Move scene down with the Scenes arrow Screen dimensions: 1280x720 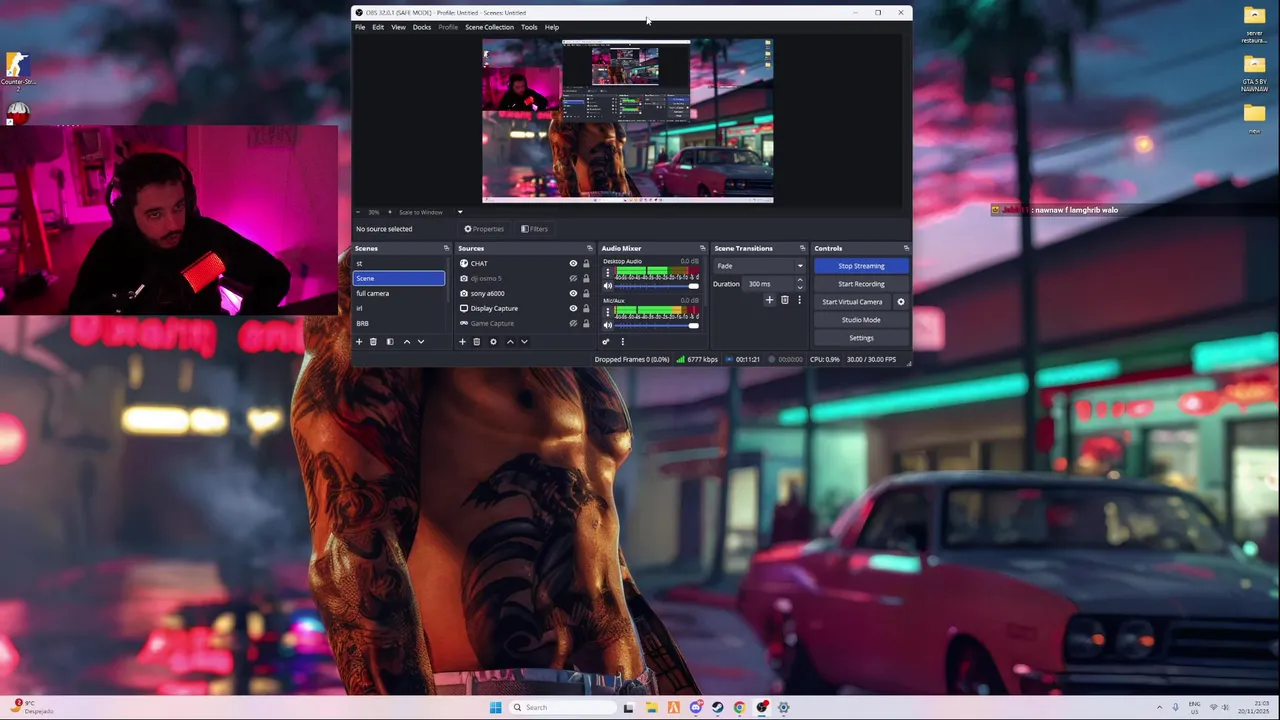point(421,342)
